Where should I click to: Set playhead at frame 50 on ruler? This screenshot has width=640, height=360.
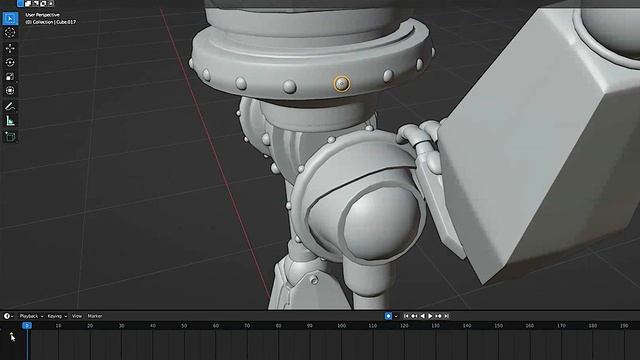[x=184, y=326]
